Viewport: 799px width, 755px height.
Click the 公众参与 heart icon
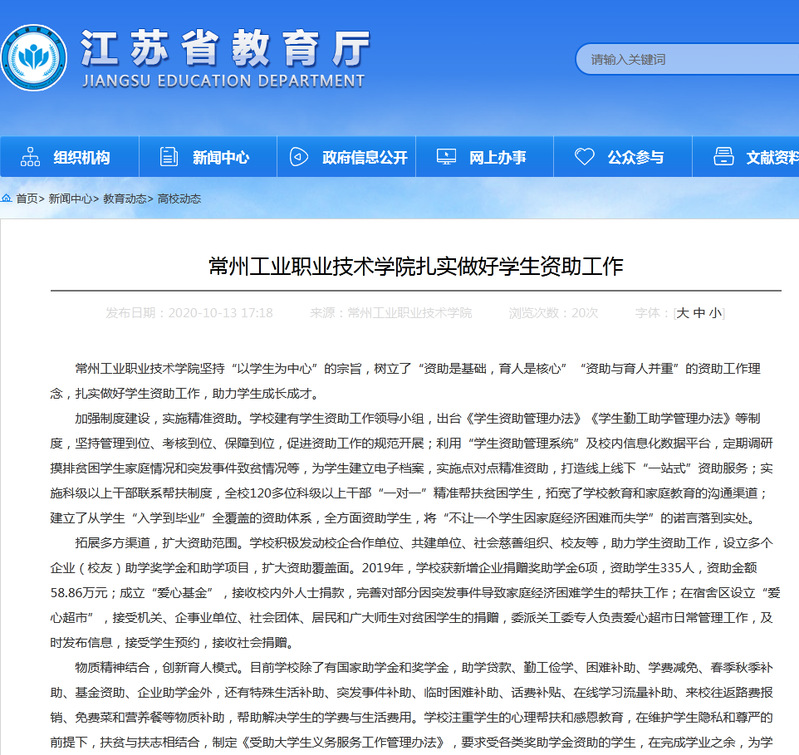point(585,157)
